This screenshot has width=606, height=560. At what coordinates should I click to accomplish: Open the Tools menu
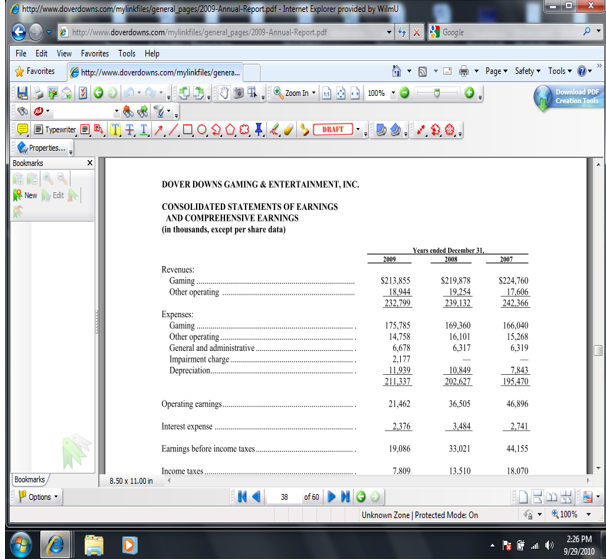point(127,53)
